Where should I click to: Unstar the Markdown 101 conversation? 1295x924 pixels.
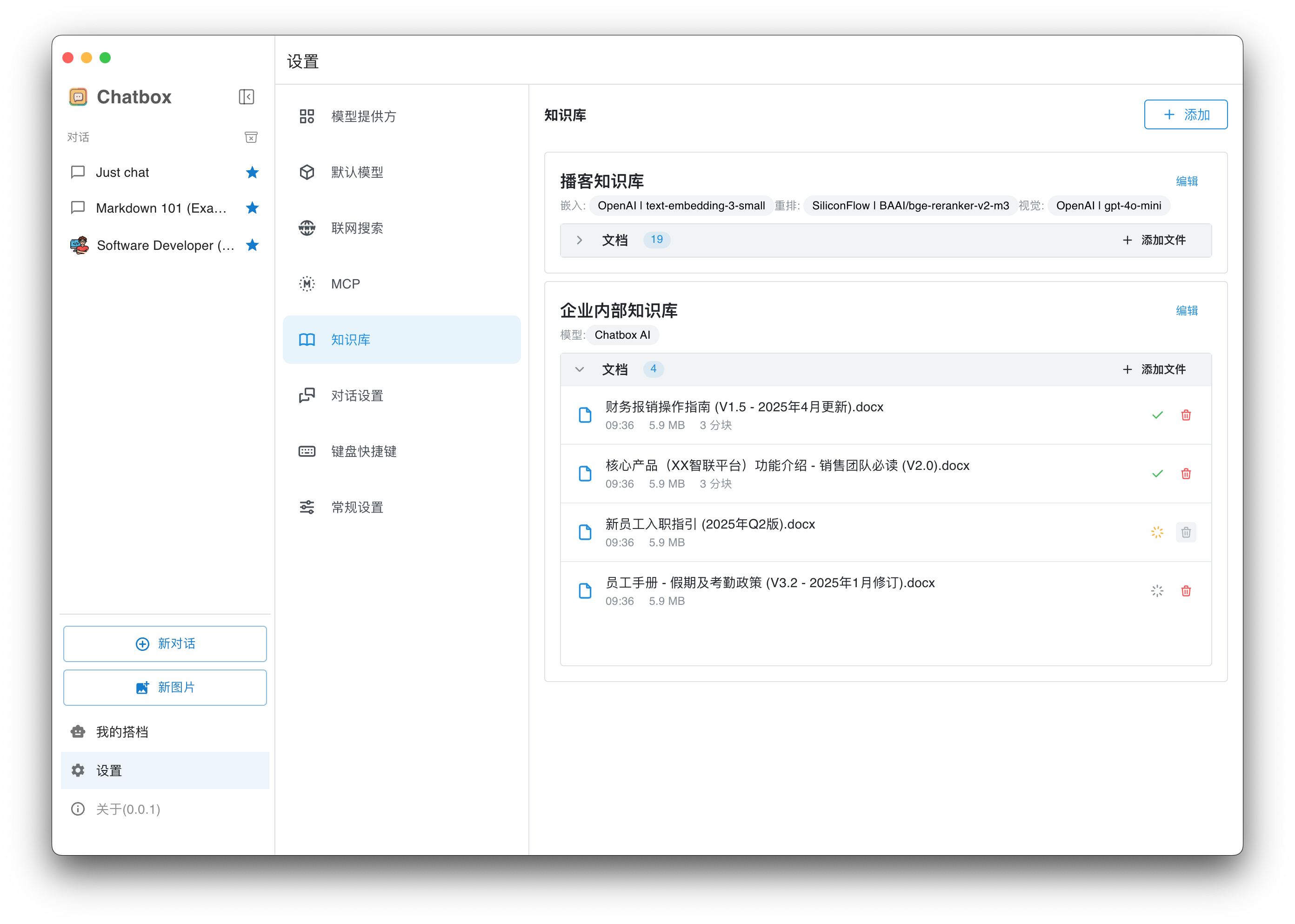(x=253, y=208)
